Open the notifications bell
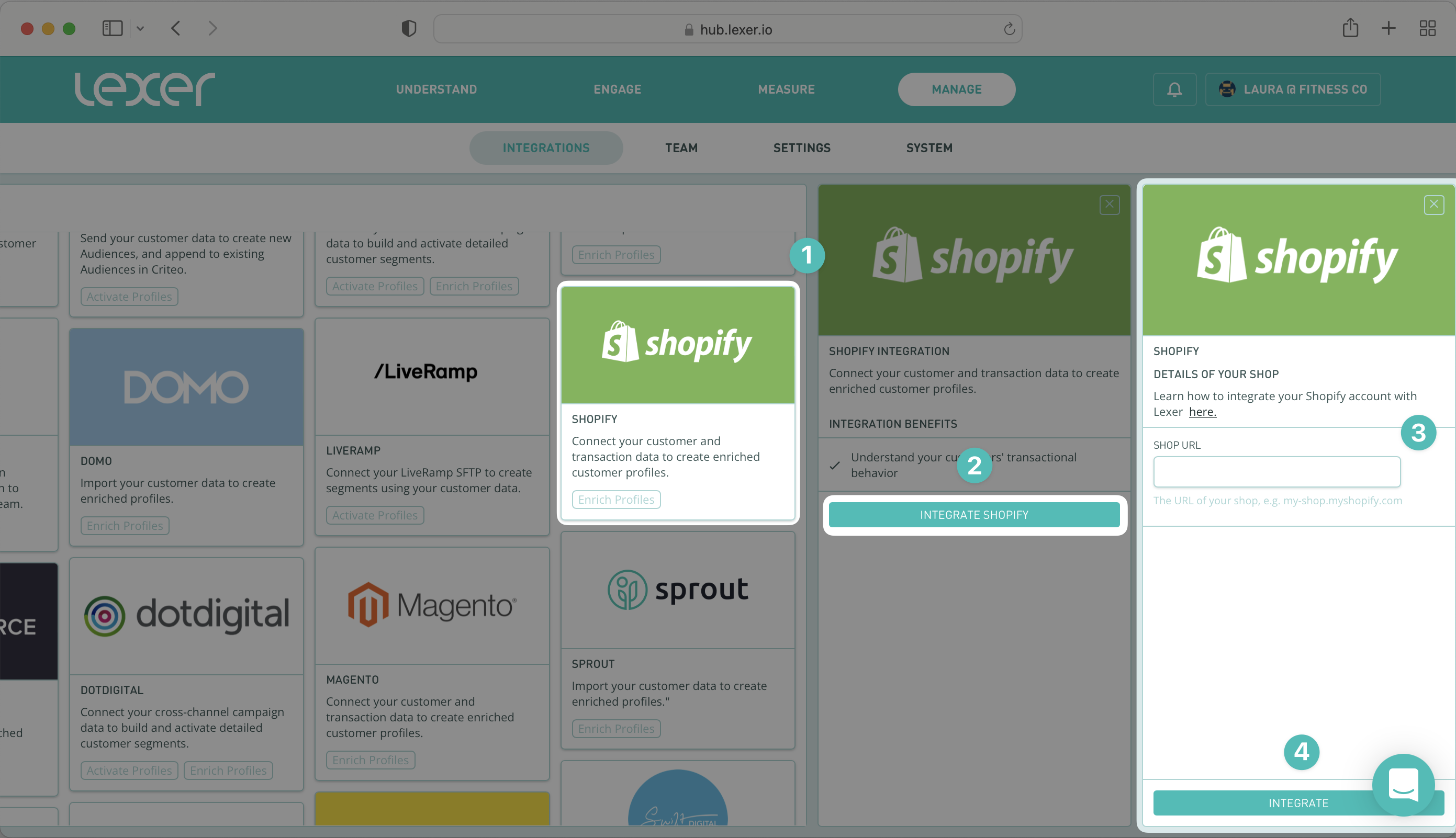This screenshot has width=1456, height=838. (1174, 89)
